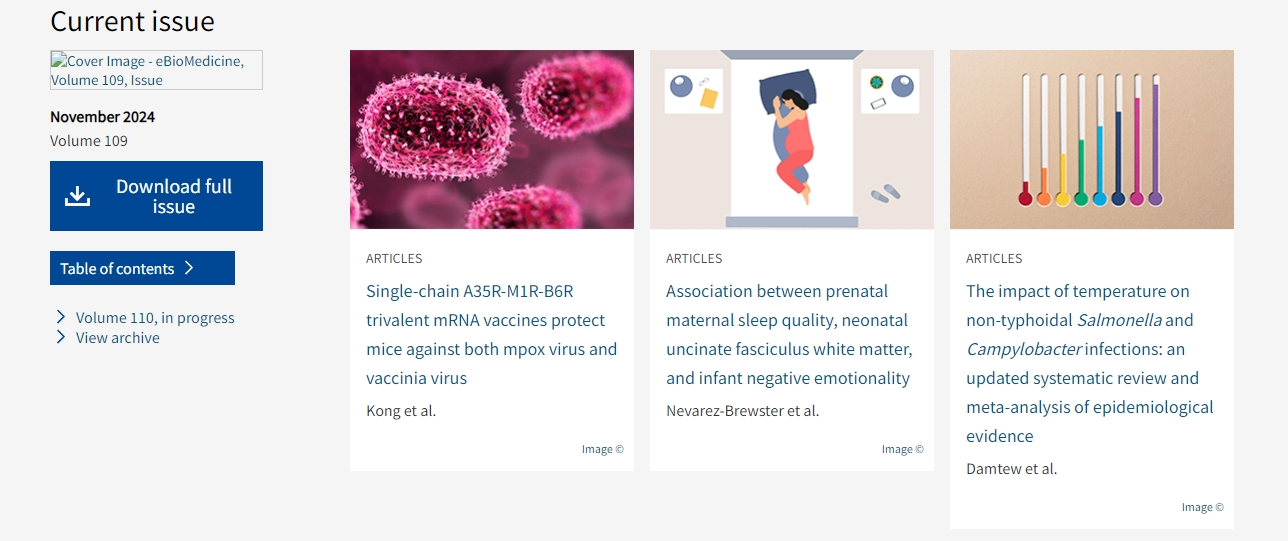Viewport: 1288px width, 541px height.
Task: Click the sleeping woman illustration
Action: coord(791,139)
